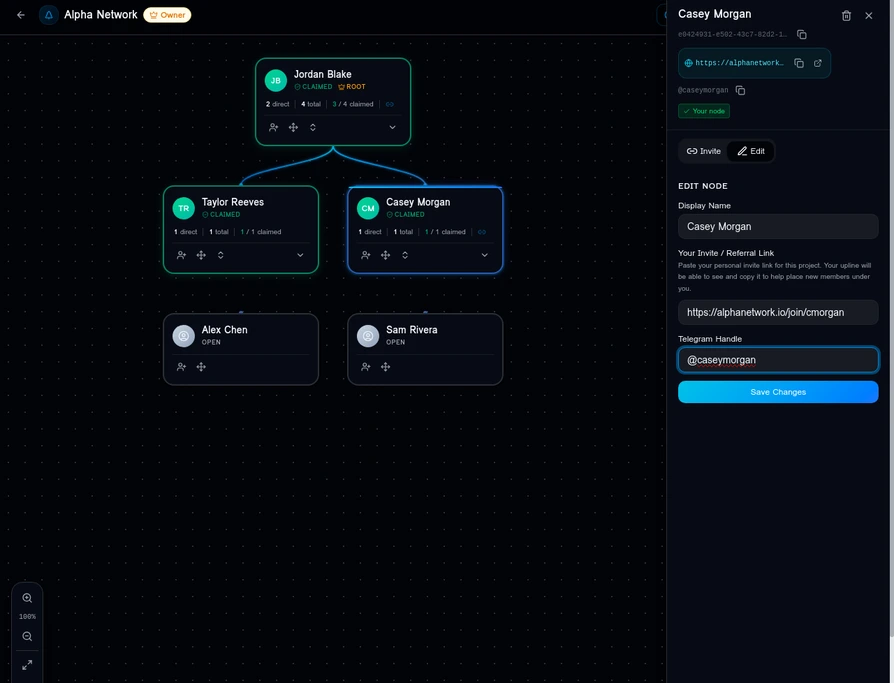Switch to the Invite tab

[x=702, y=150]
